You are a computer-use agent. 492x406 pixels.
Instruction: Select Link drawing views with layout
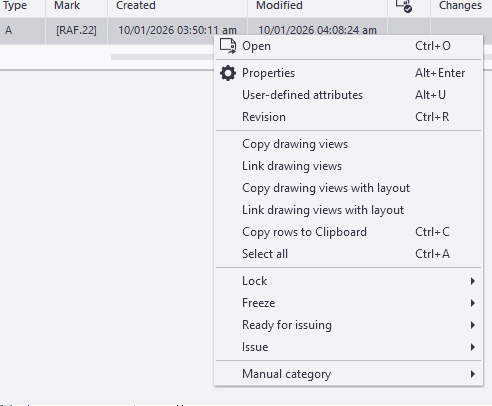click(x=348, y=210)
